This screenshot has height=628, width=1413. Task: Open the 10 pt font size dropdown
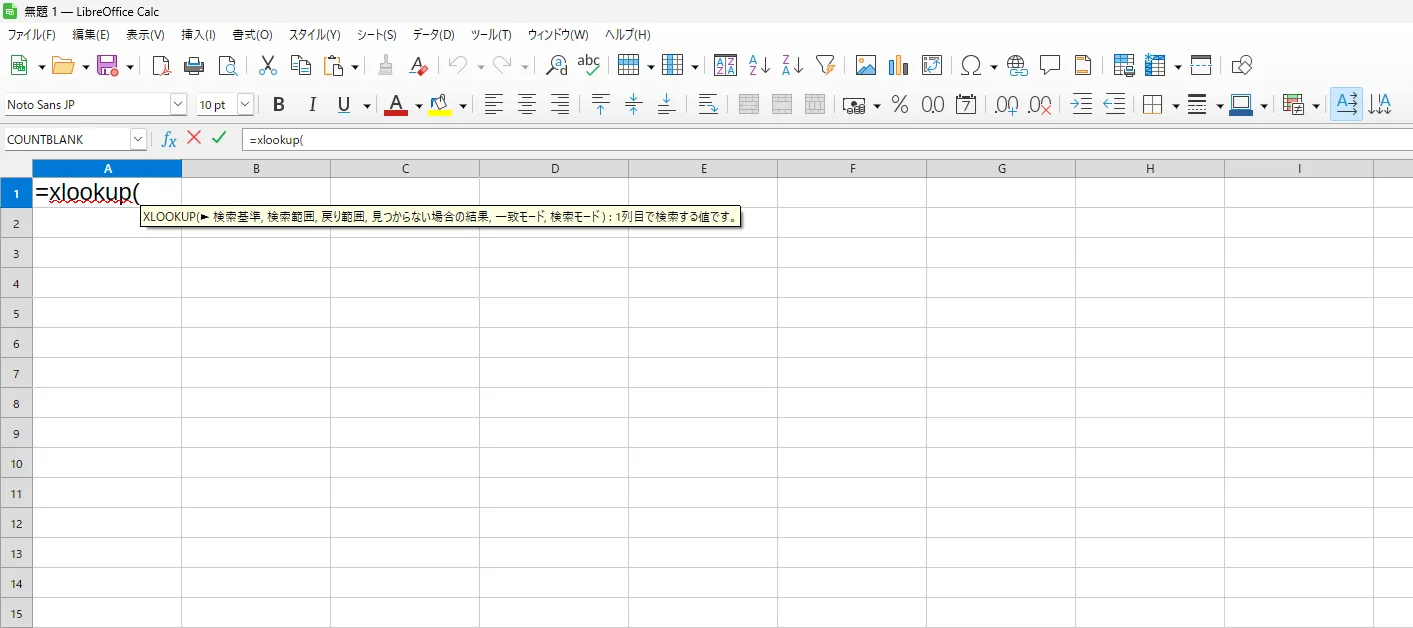(245, 105)
